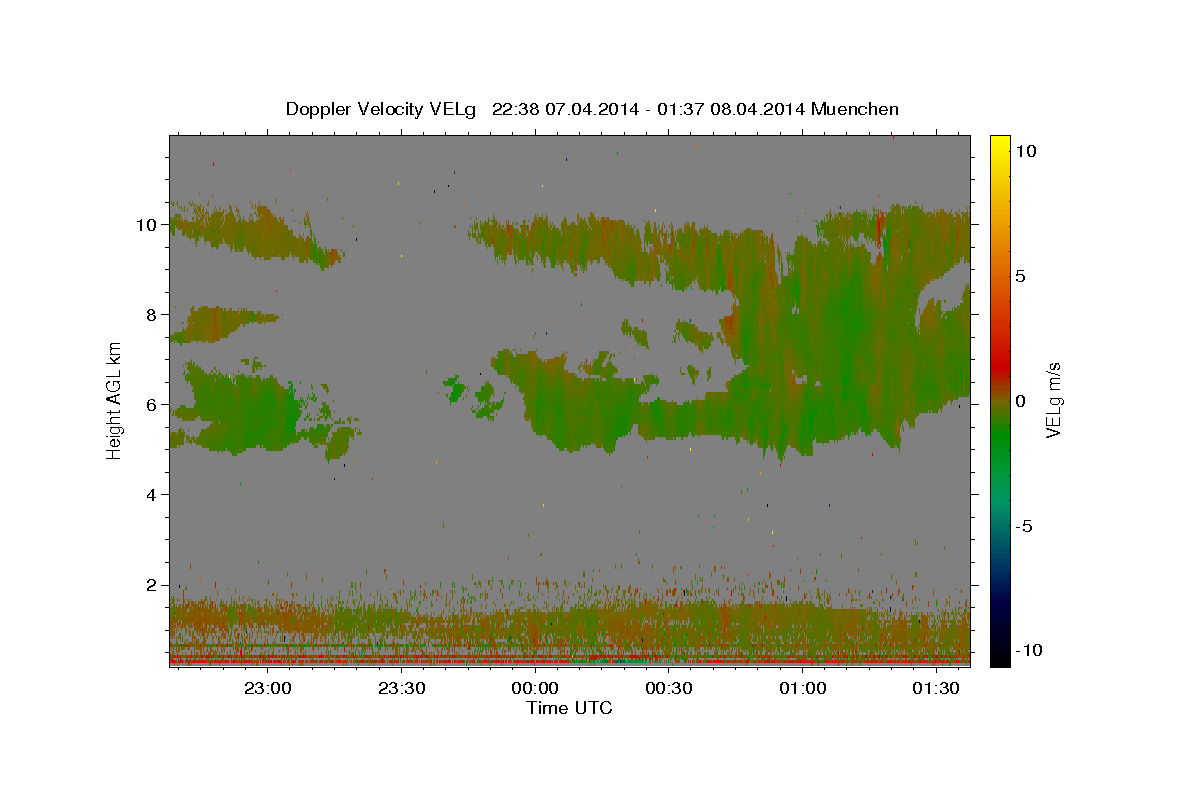1200x800 pixels.
Task: Click the 00:30 time tick label
Action: tap(669, 688)
